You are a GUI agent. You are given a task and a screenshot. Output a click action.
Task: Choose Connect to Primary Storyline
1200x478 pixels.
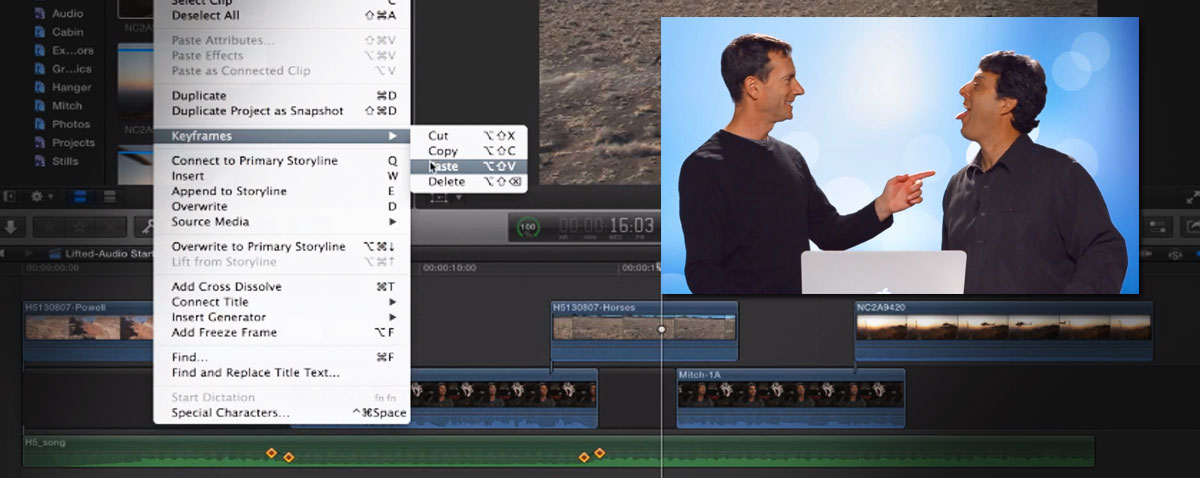[x=282, y=160]
